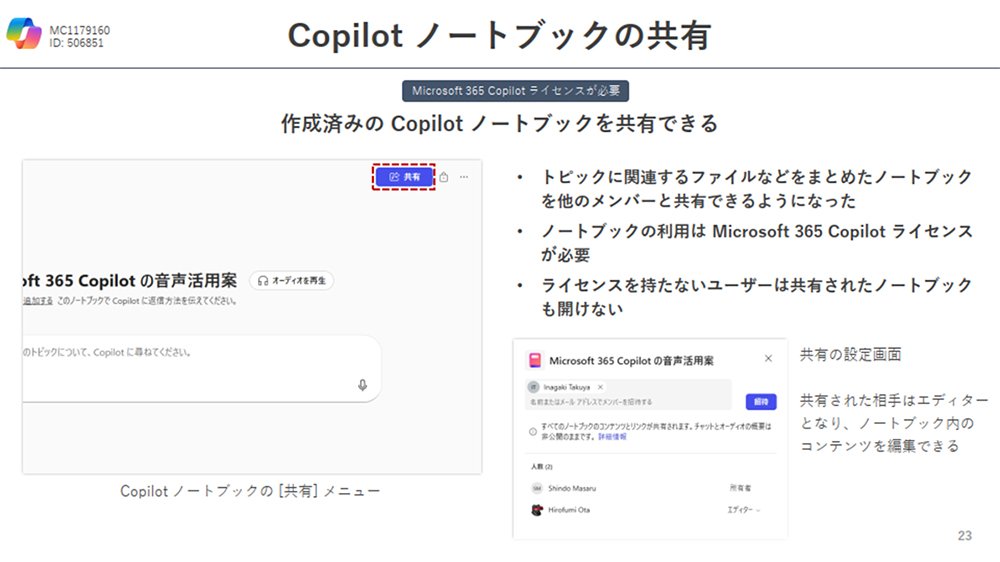Click the notebook title '365 Copilot の音声活用案'

140,281
